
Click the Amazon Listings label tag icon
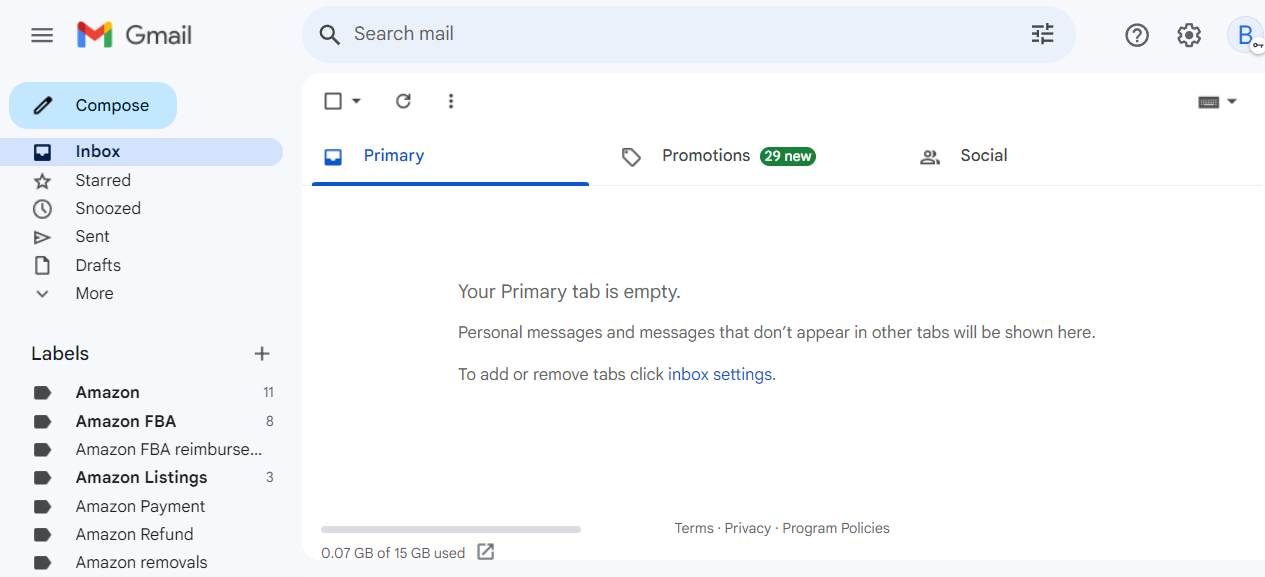42,478
